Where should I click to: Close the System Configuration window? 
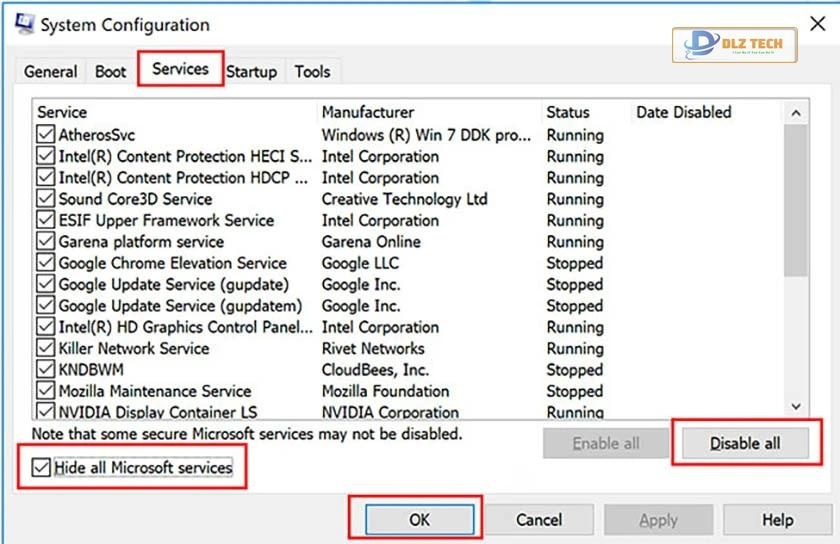click(816, 23)
